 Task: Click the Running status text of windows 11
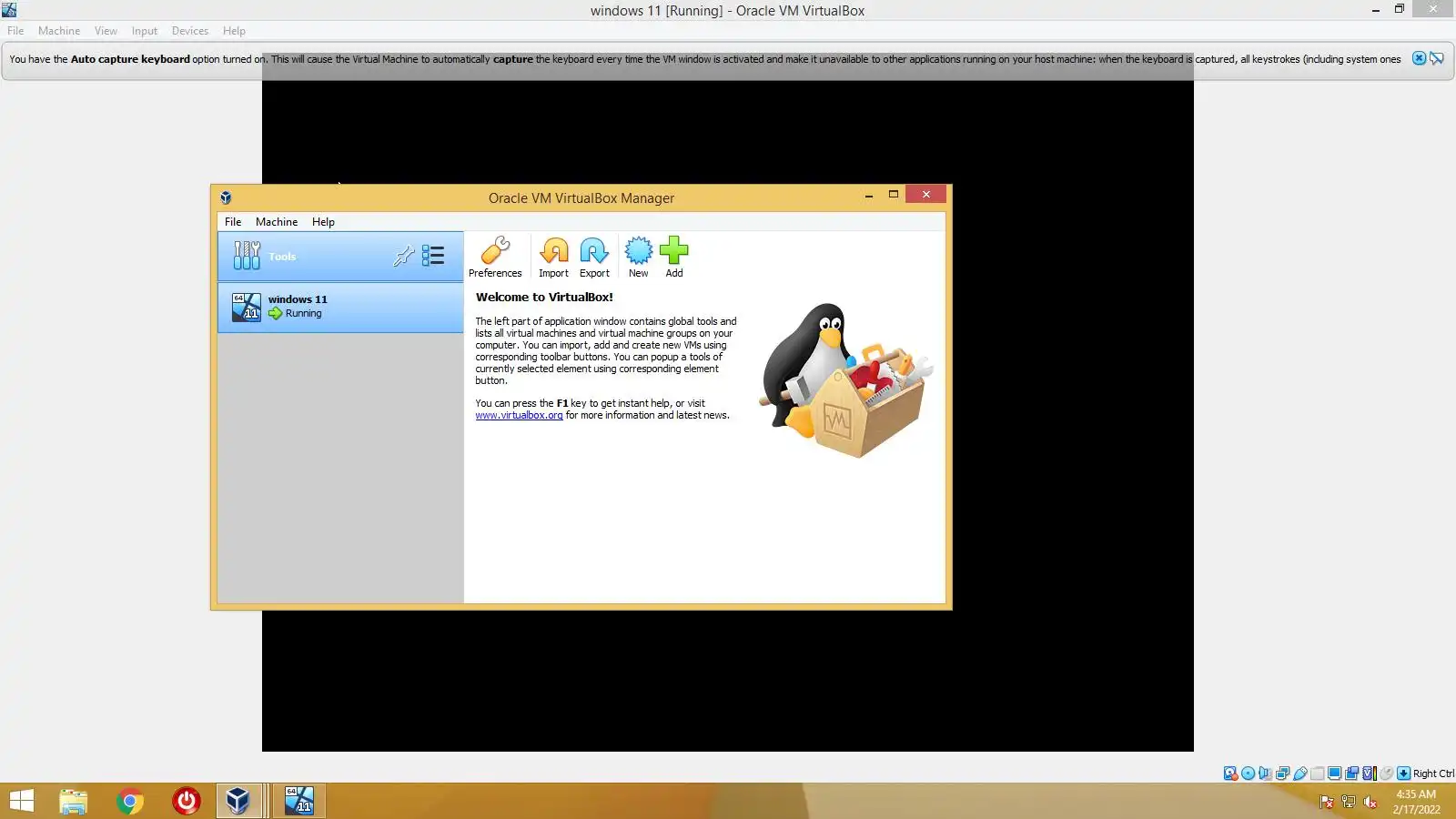click(303, 314)
